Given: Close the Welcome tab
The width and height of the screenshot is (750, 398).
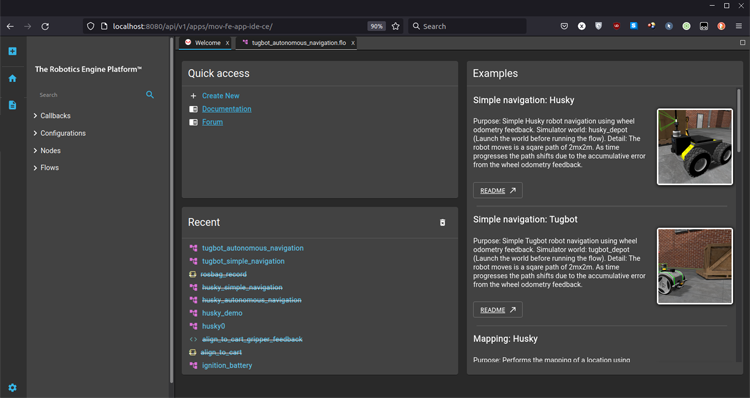Looking at the screenshot, I should click(227, 43).
